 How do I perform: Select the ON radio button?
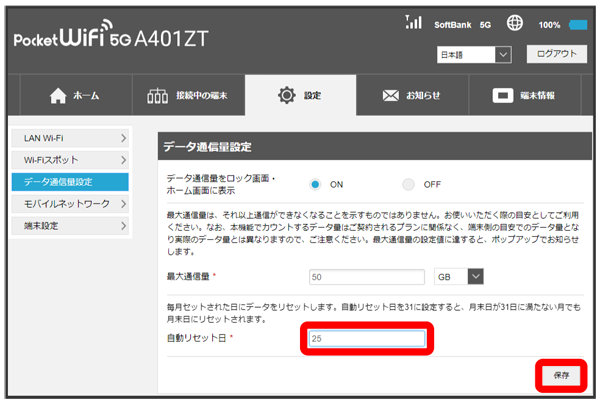tap(315, 184)
